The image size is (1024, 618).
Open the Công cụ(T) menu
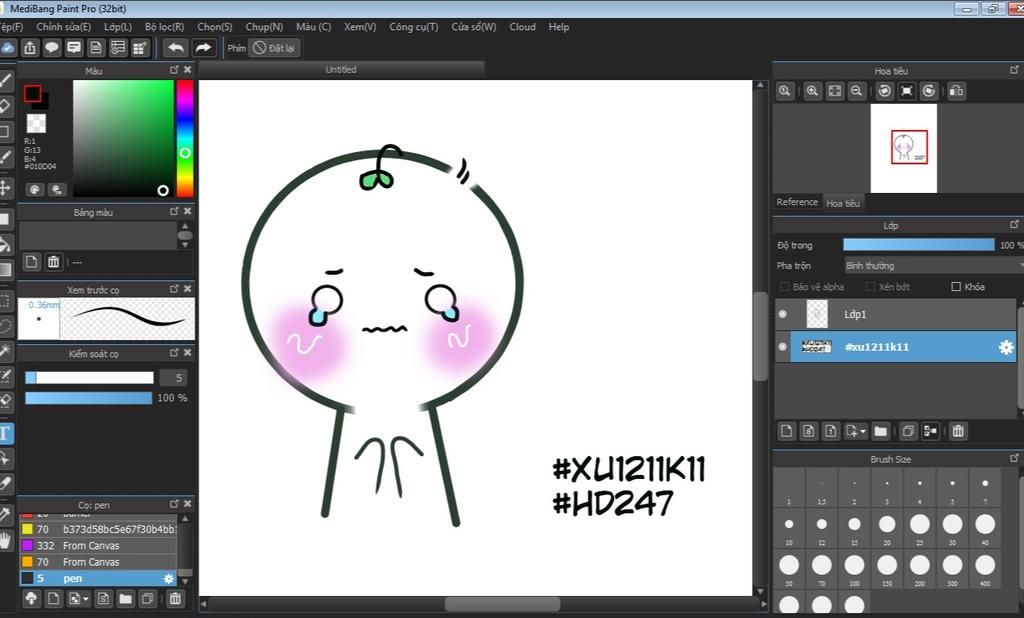click(413, 27)
